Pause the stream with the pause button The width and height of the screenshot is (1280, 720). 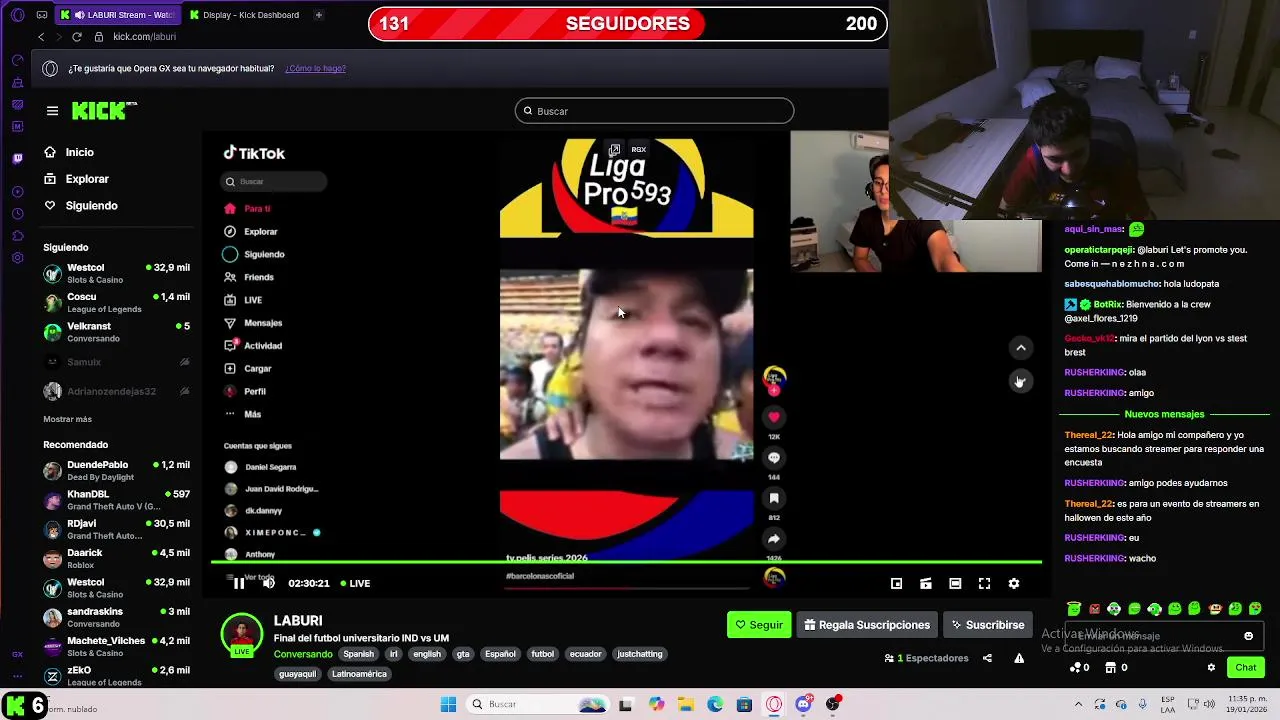(x=239, y=583)
